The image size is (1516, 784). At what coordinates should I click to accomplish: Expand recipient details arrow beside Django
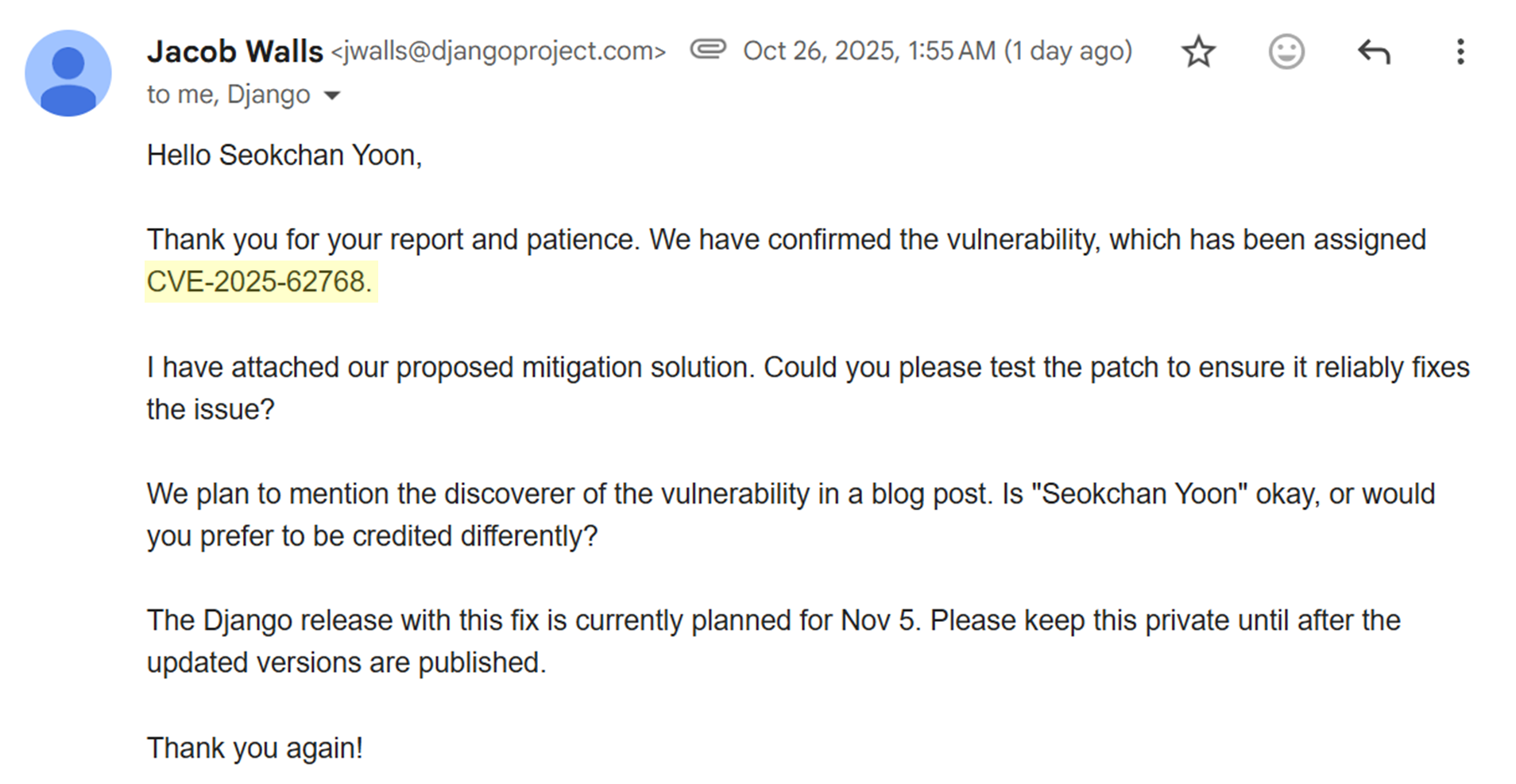tap(332, 96)
